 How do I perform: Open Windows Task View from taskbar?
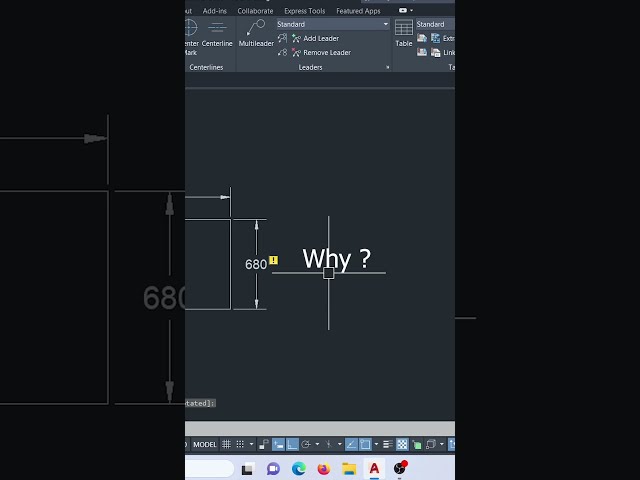click(x=247, y=469)
